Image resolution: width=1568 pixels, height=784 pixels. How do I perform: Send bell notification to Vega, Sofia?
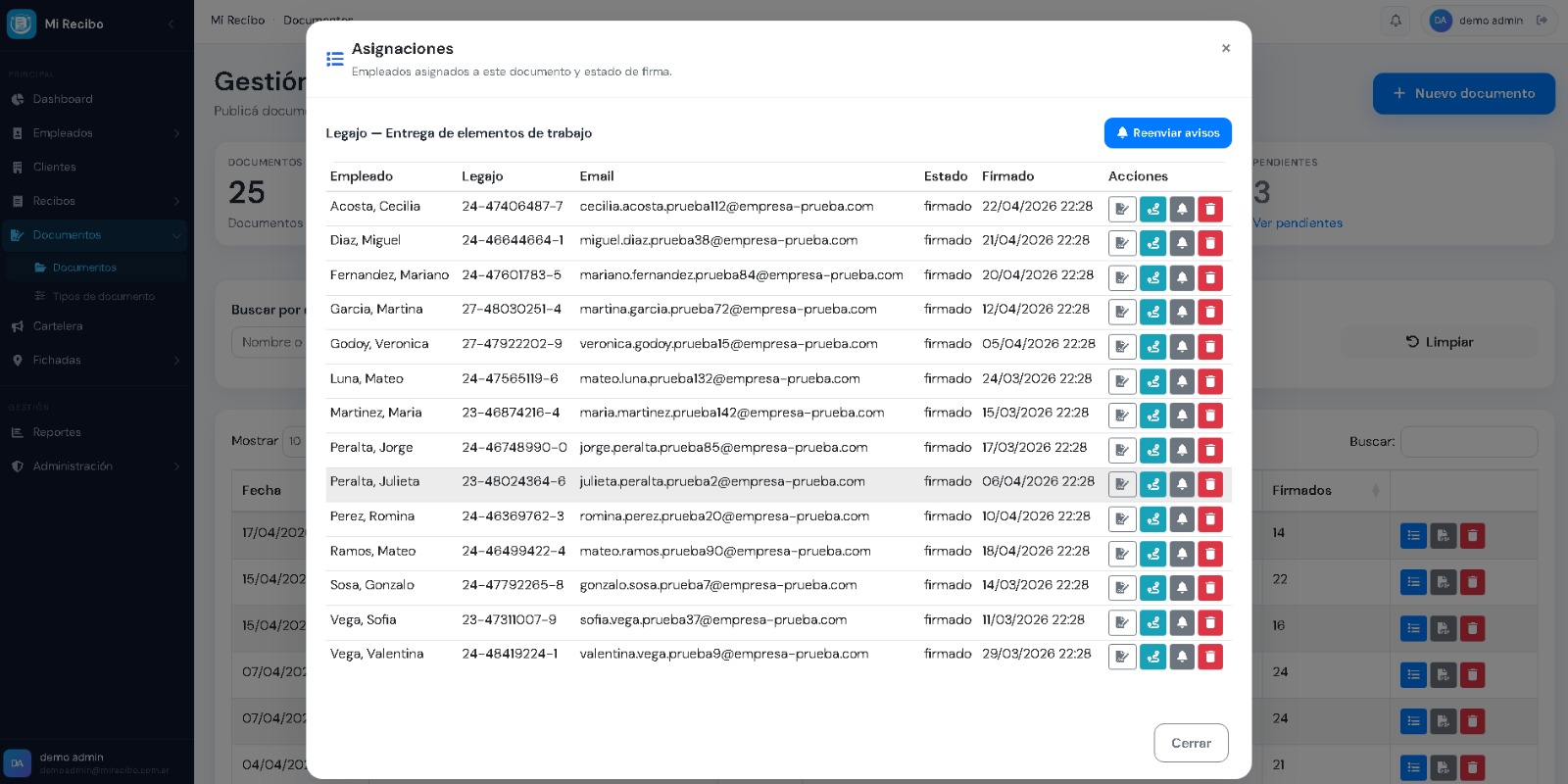click(1182, 622)
